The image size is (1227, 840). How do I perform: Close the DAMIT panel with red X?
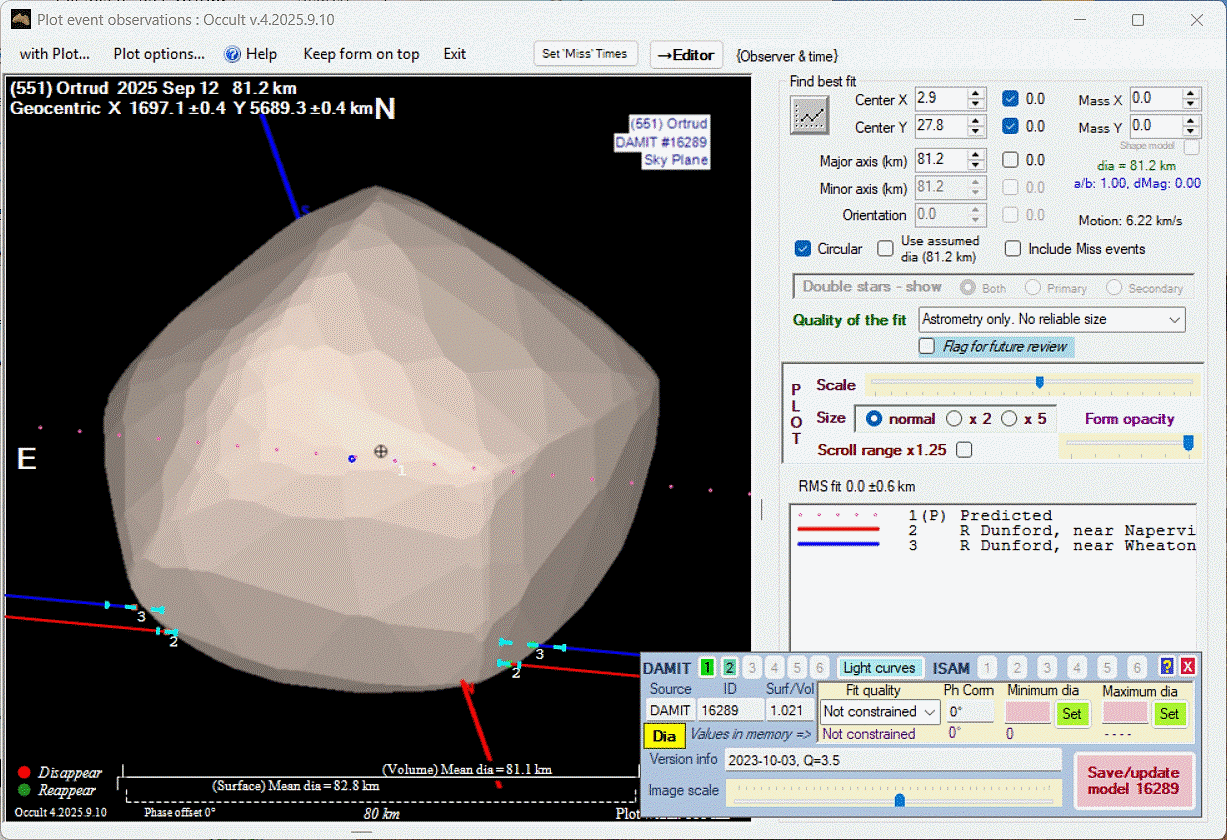[x=1187, y=667]
